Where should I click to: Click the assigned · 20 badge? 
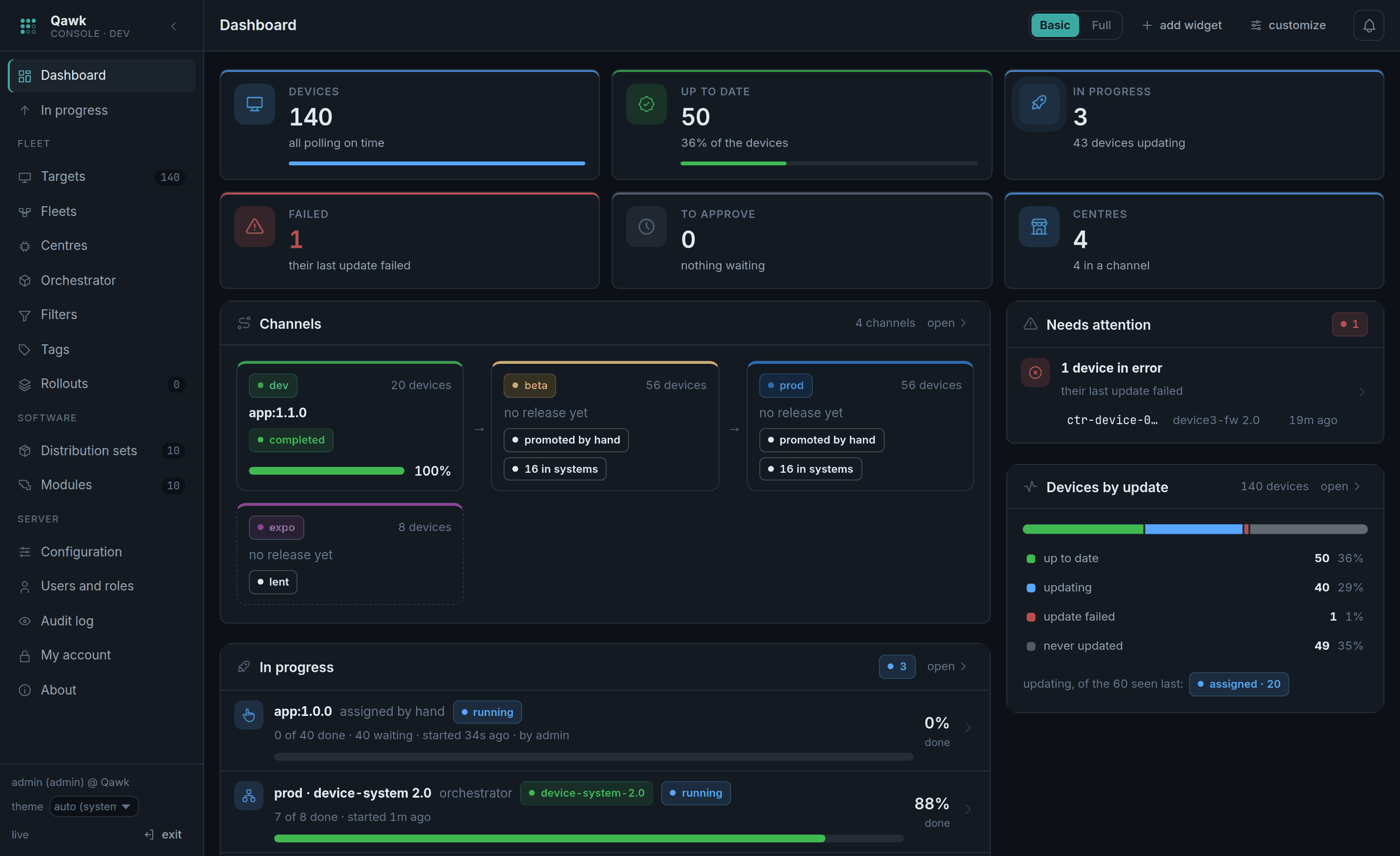click(1239, 684)
